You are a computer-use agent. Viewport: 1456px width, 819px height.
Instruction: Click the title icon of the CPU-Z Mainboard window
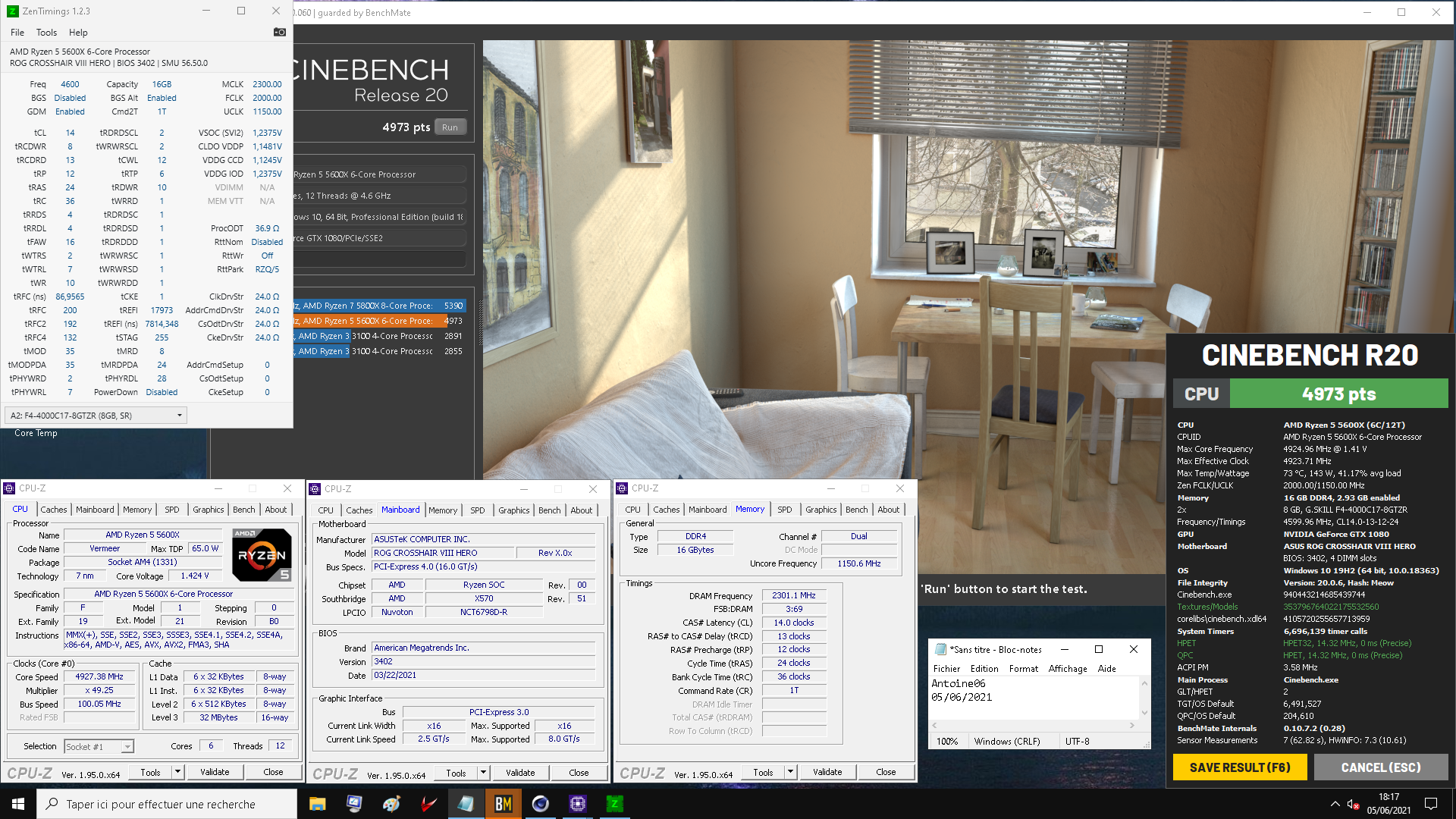[x=316, y=489]
